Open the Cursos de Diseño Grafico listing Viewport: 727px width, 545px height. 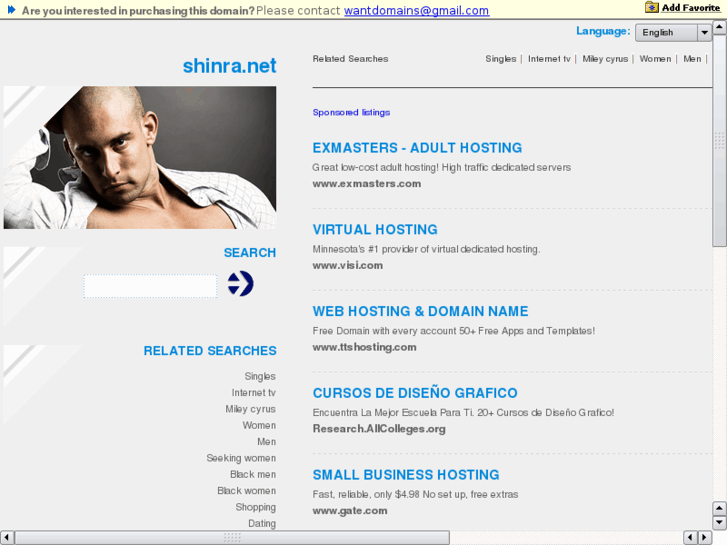[415, 393]
